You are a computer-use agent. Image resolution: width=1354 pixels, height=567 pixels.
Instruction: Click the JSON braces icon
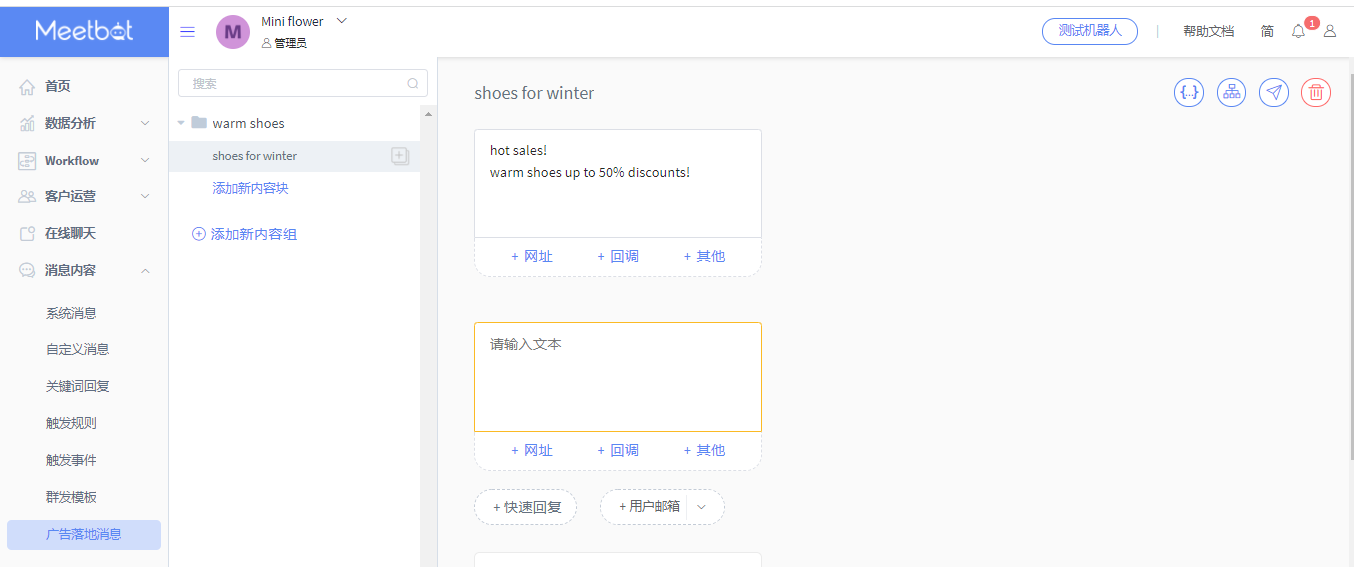click(x=1189, y=93)
